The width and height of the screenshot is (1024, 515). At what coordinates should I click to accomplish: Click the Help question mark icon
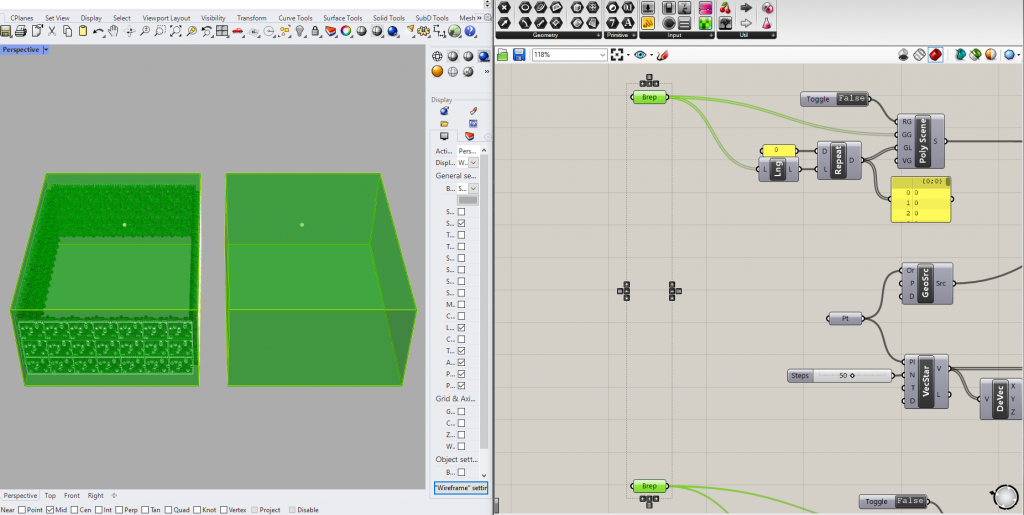pos(470,31)
